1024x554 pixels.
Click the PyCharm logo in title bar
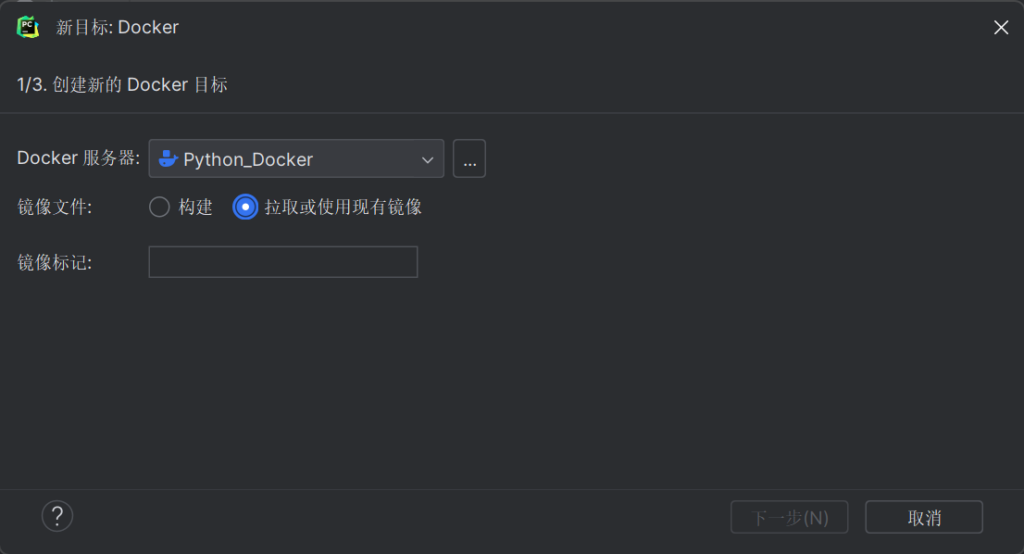[x=28, y=27]
